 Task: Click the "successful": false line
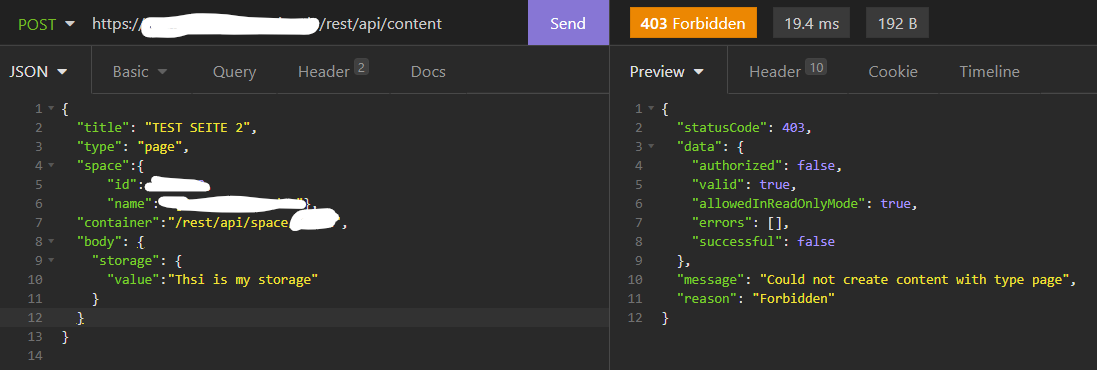point(763,241)
